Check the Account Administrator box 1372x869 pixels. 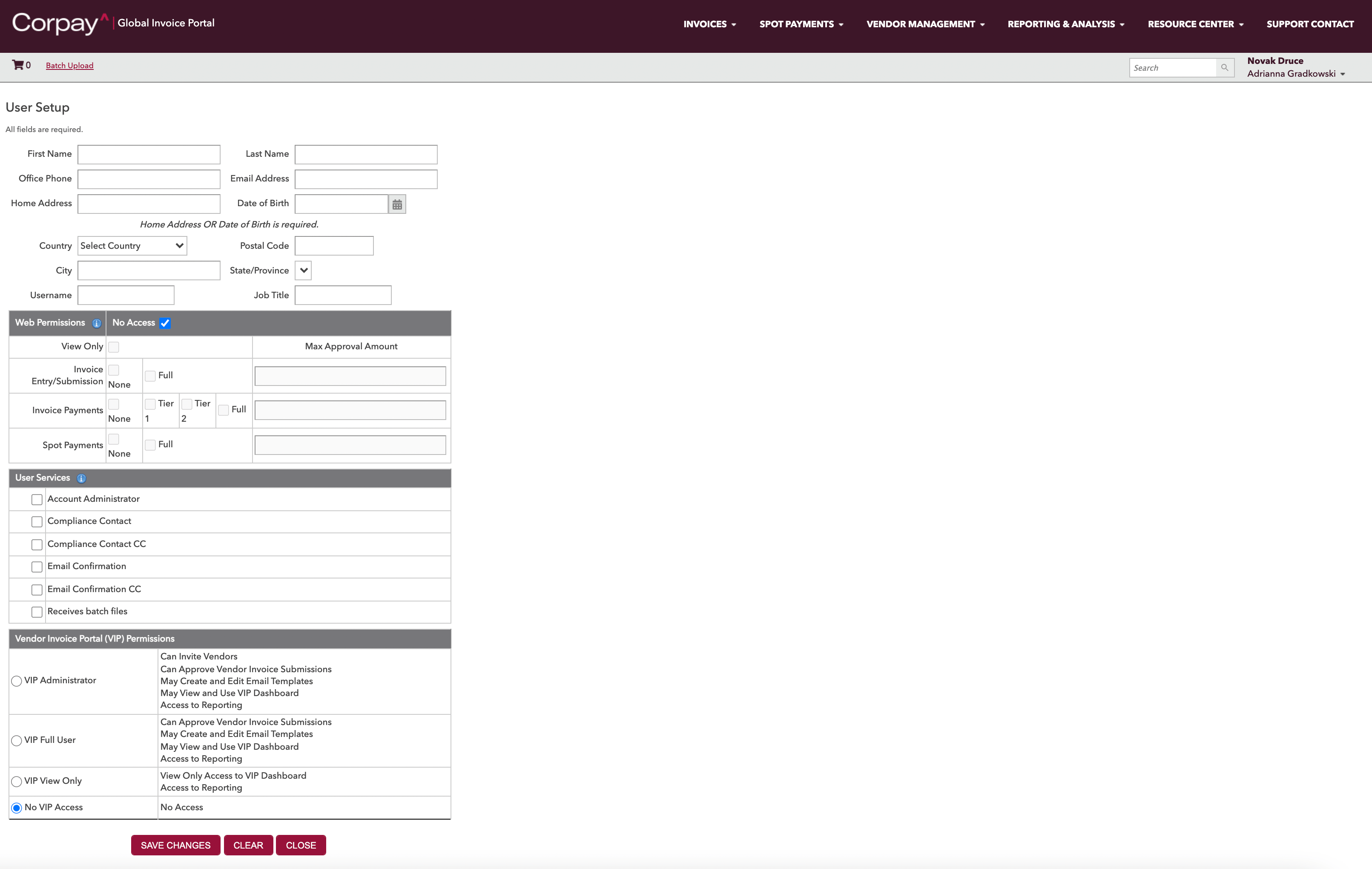pos(37,500)
